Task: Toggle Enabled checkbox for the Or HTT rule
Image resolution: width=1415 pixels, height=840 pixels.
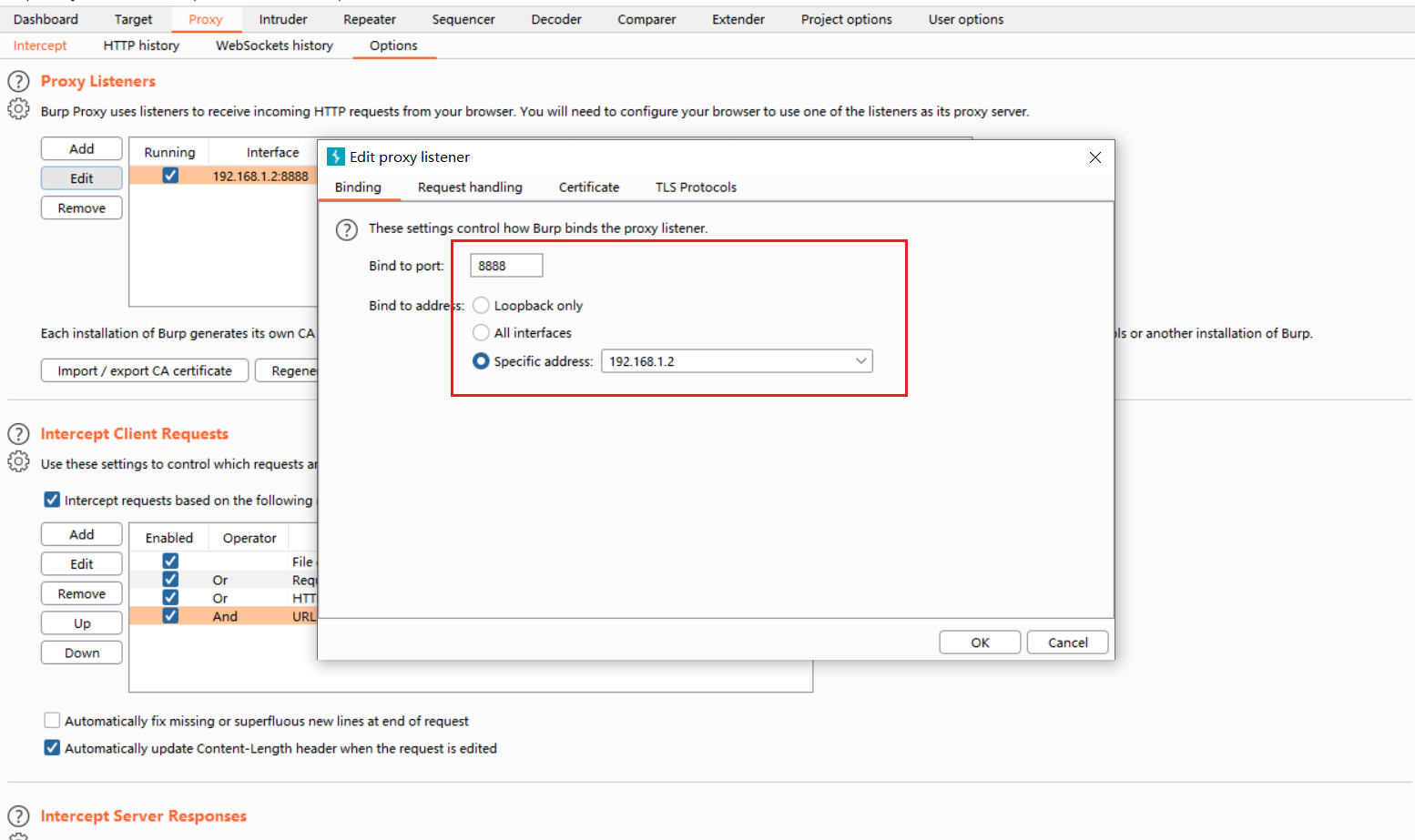Action: point(170,598)
